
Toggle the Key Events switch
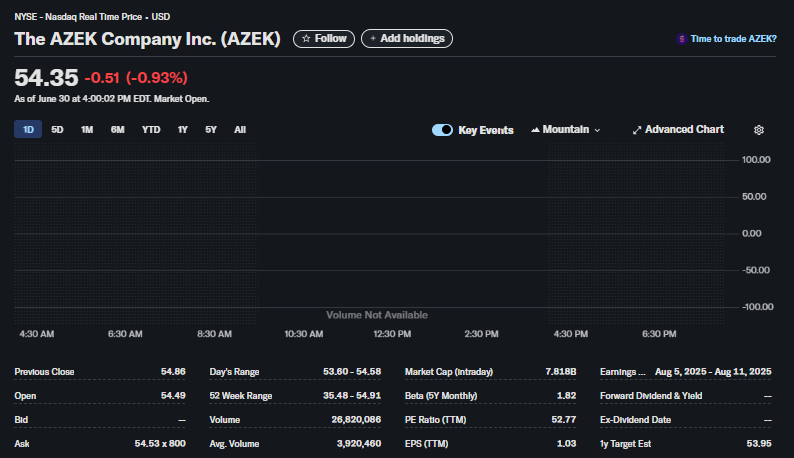pyautogui.click(x=442, y=130)
